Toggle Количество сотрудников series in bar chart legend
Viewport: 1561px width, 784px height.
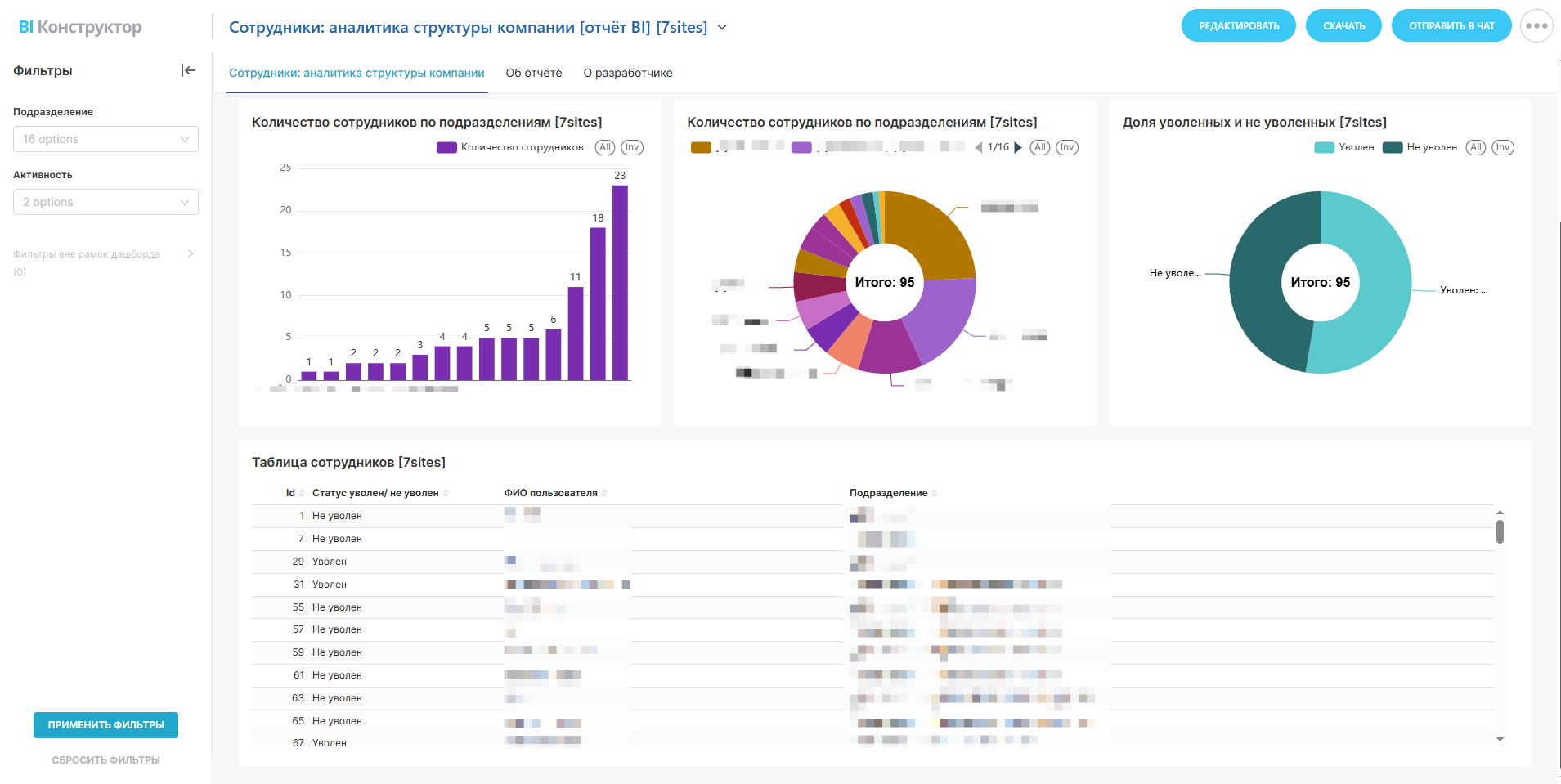(x=510, y=148)
